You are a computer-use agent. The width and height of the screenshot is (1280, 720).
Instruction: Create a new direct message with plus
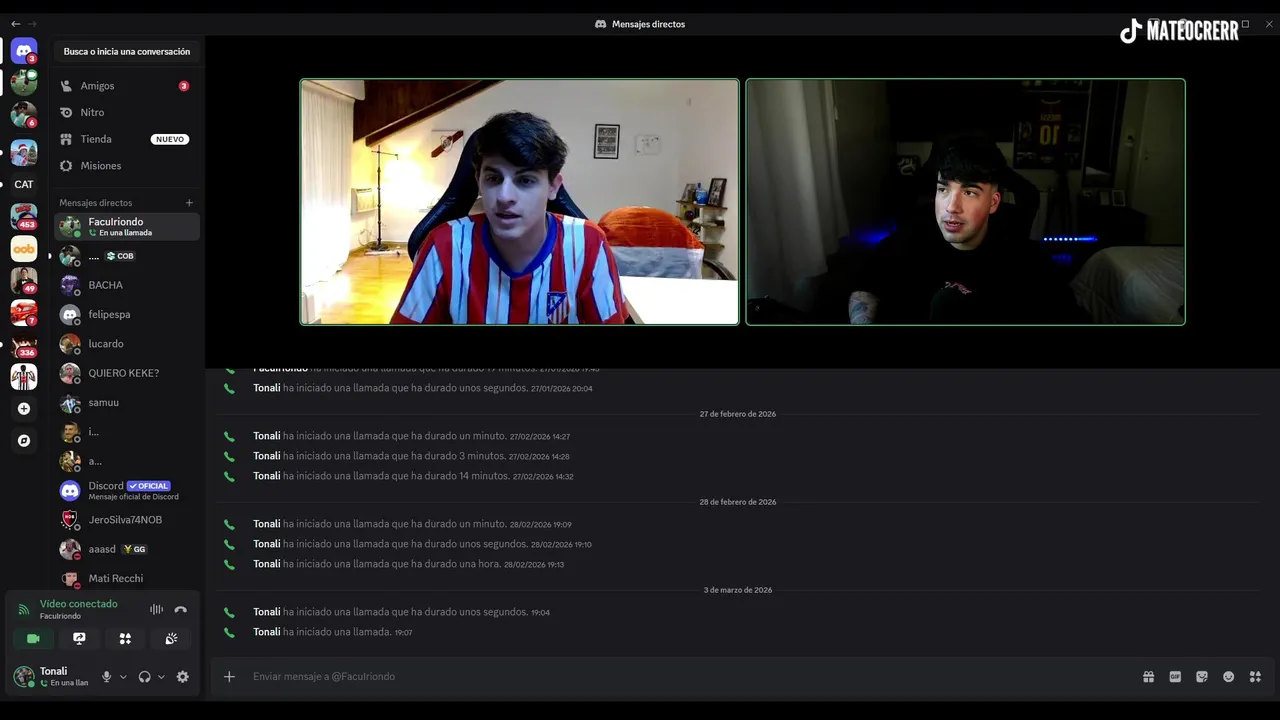(189, 203)
